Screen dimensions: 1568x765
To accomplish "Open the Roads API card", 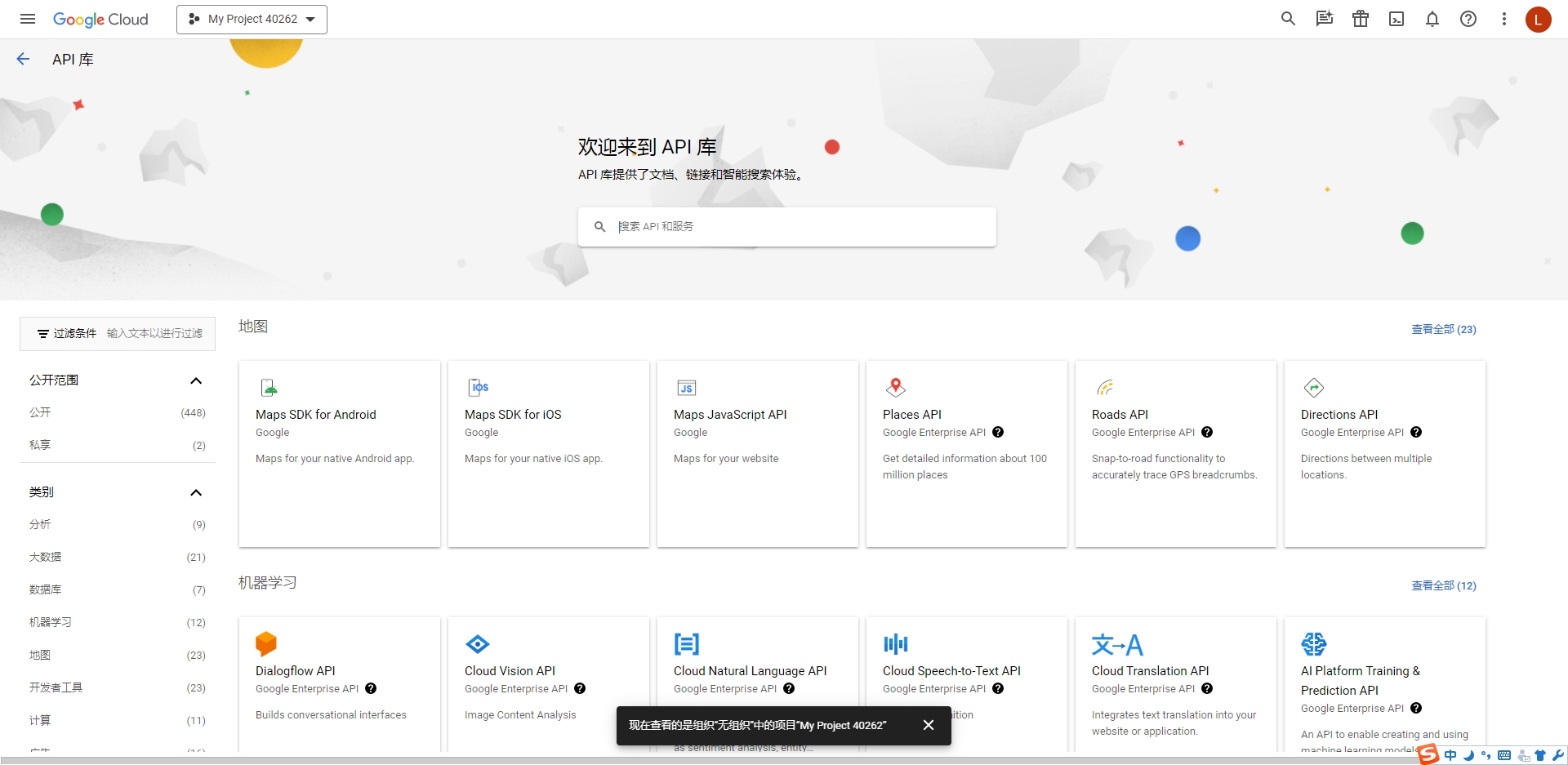I will [1176, 454].
